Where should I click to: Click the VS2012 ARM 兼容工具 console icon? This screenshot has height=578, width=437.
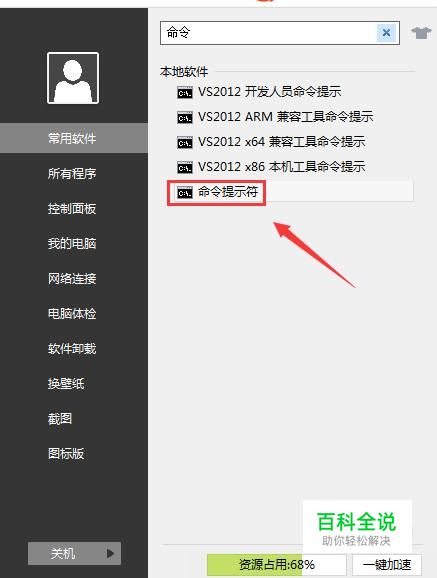pos(185,117)
